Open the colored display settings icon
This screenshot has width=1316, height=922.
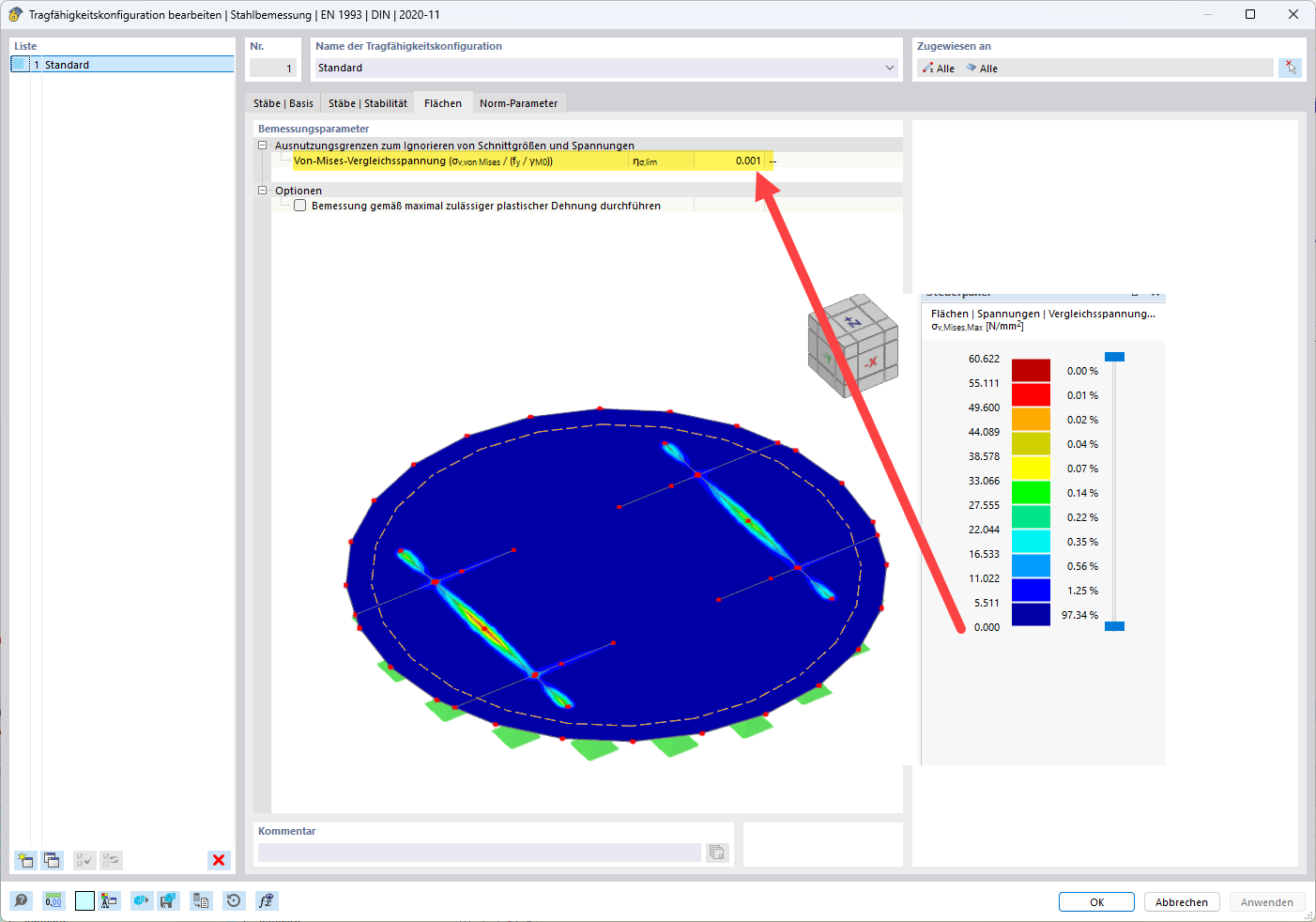pos(109,901)
